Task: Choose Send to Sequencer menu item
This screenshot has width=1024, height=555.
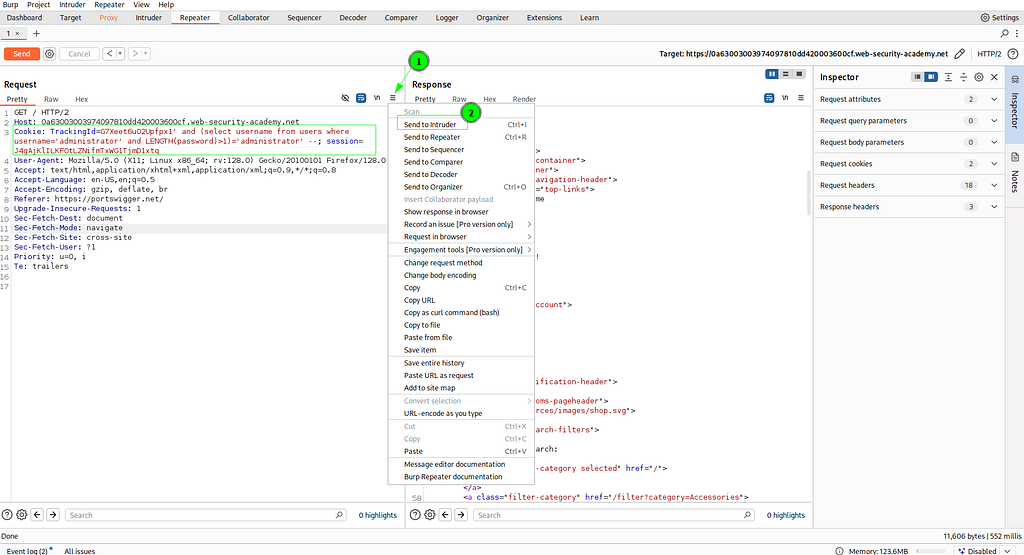Action: (434, 150)
